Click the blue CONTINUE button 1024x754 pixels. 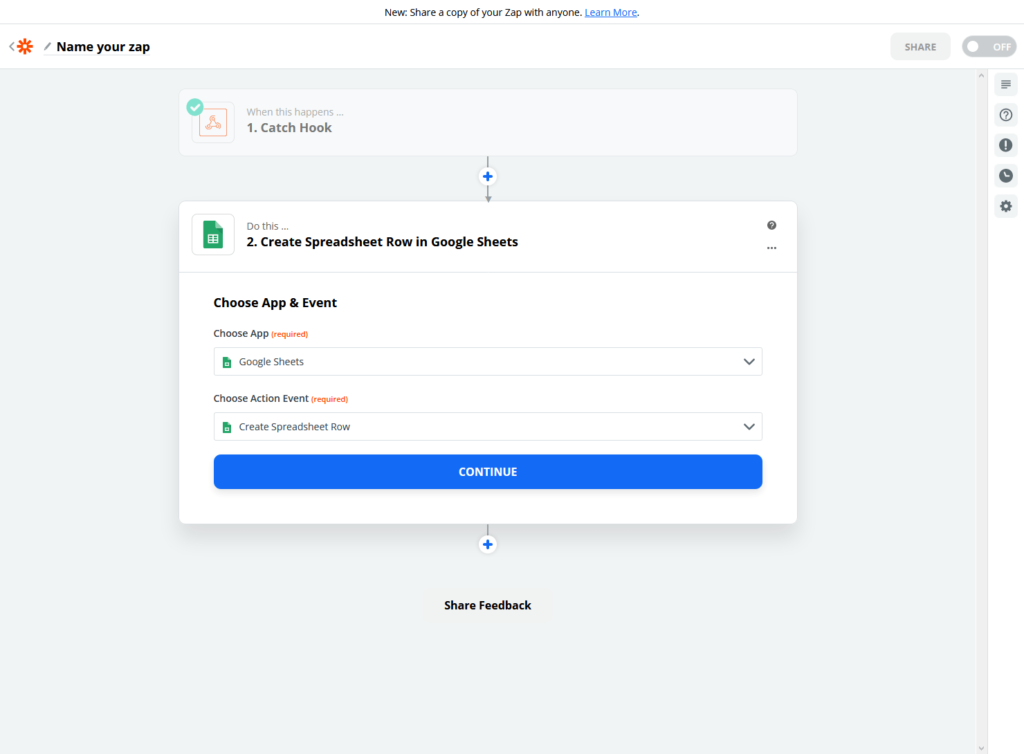488,472
